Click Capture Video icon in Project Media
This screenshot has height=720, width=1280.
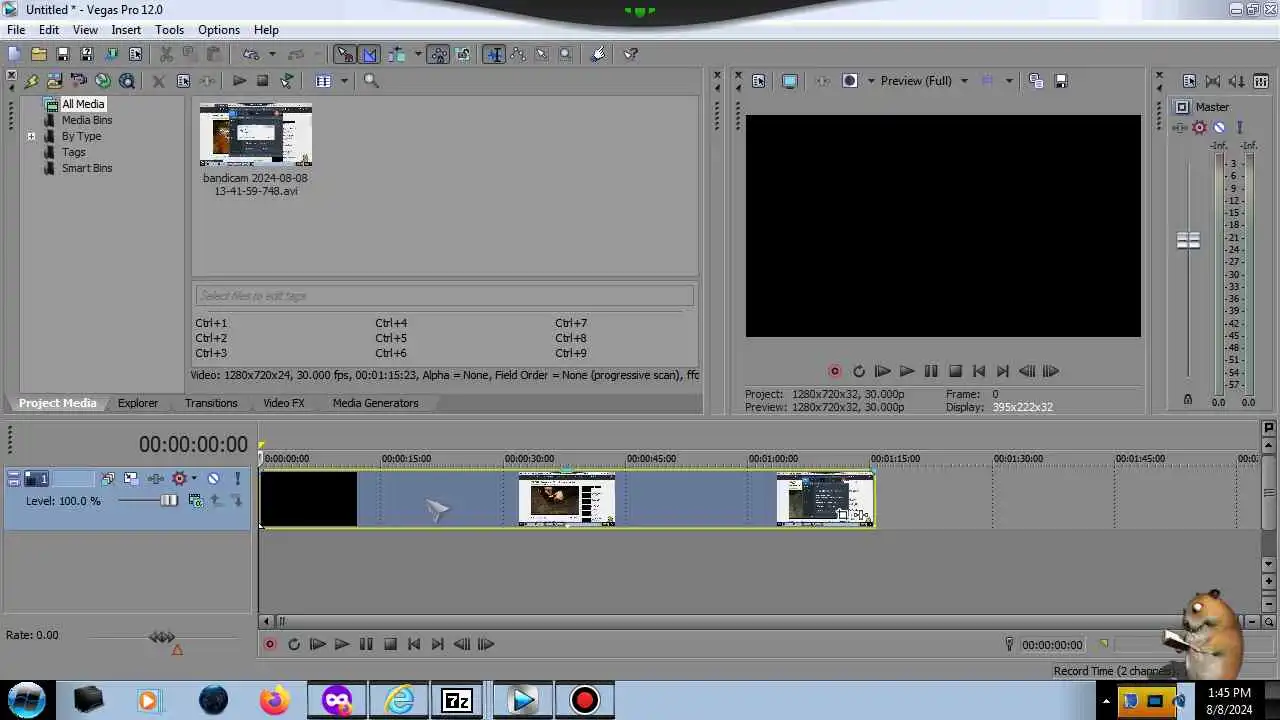point(79,81)
